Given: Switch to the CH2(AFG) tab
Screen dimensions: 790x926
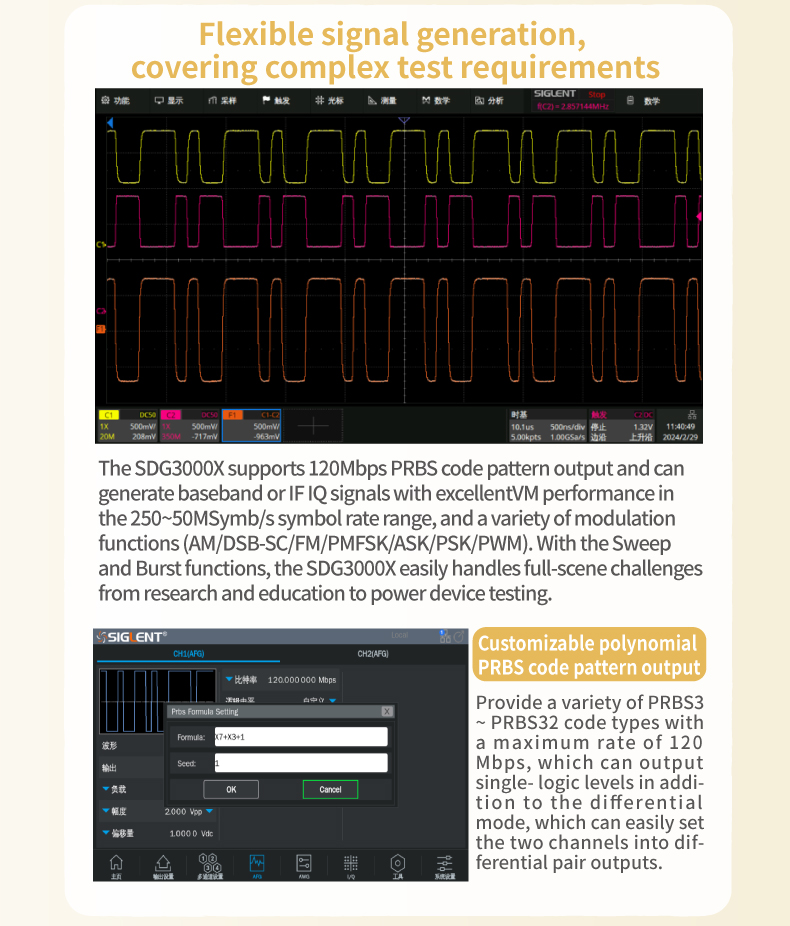Looking at the screenshot, I should click(372, 654).
